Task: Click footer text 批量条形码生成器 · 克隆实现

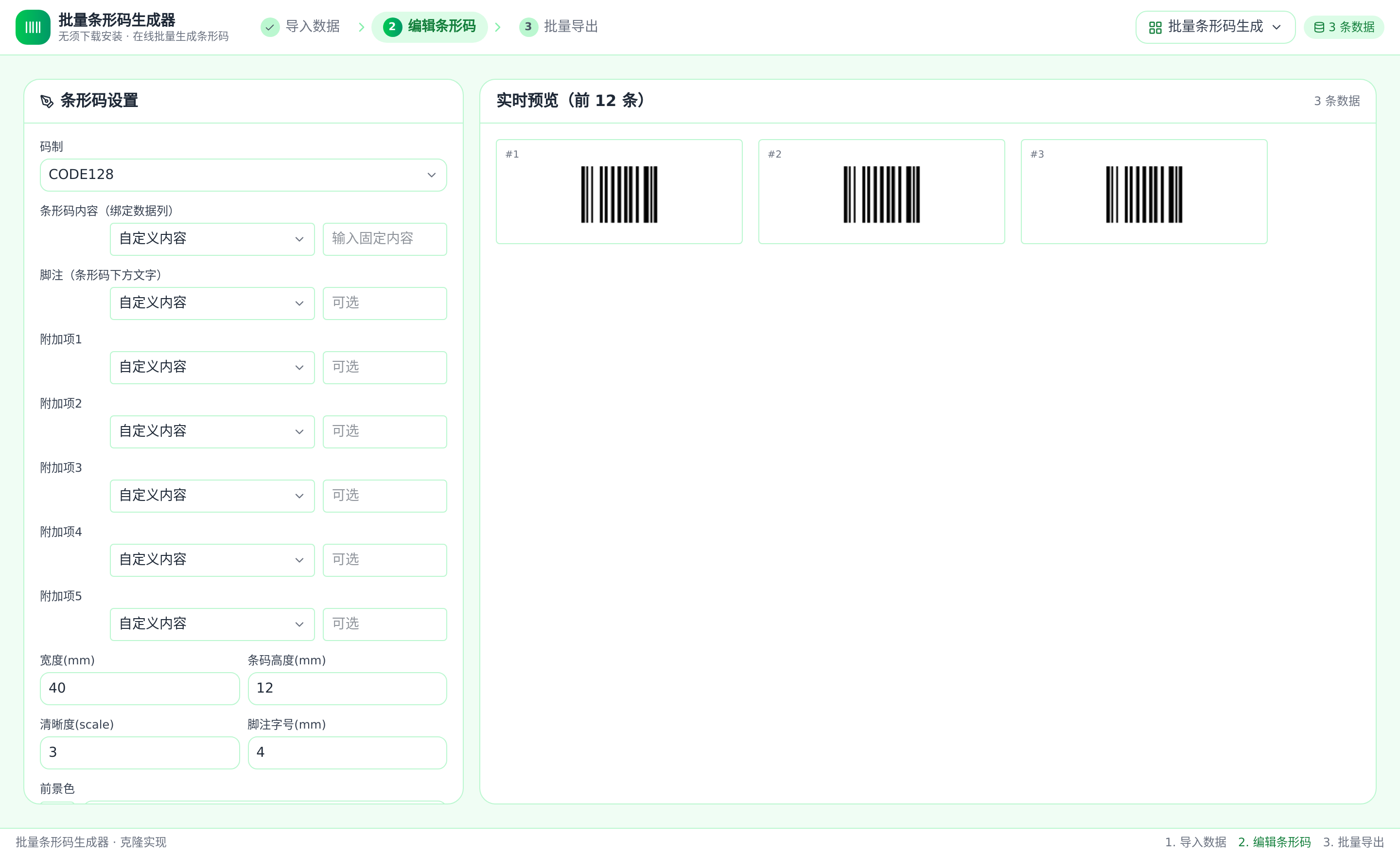Action: pos(91,842)
